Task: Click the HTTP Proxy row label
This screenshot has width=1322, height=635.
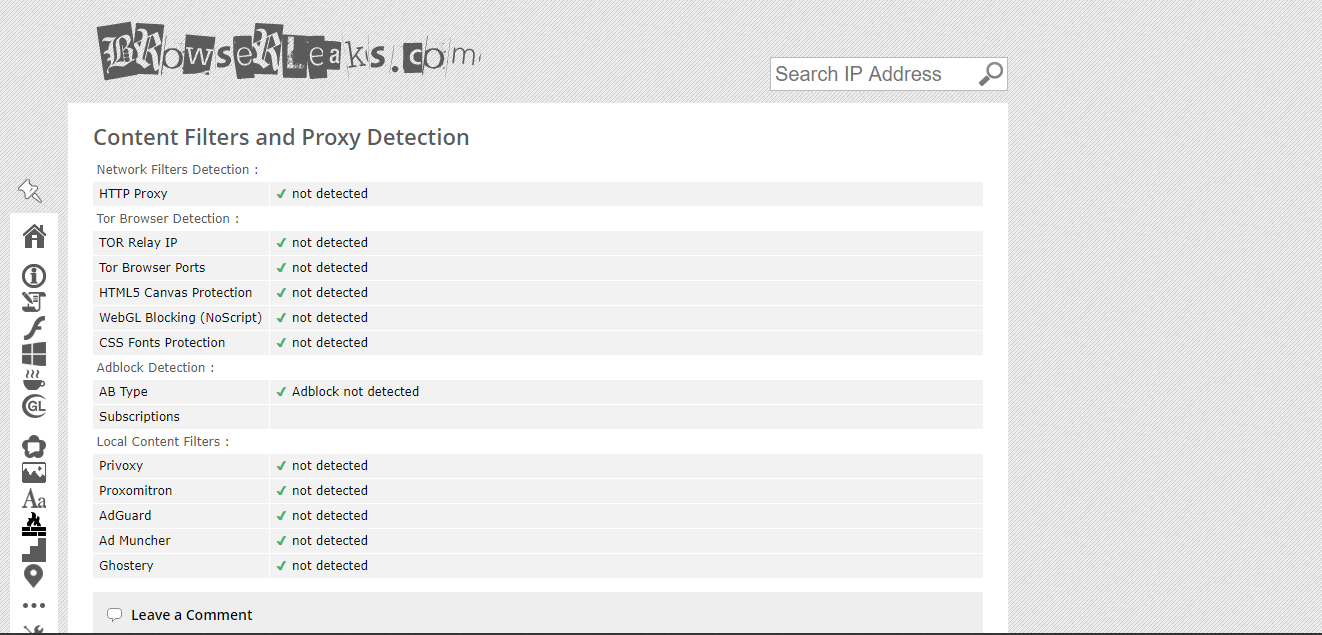Action: (x=133, y=194)
